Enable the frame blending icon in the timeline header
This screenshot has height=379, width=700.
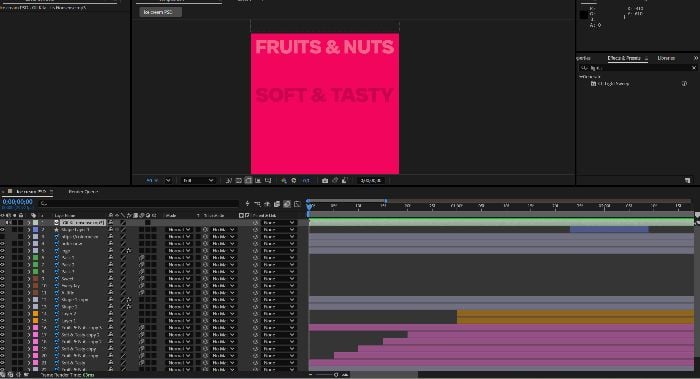pos(277,204)
